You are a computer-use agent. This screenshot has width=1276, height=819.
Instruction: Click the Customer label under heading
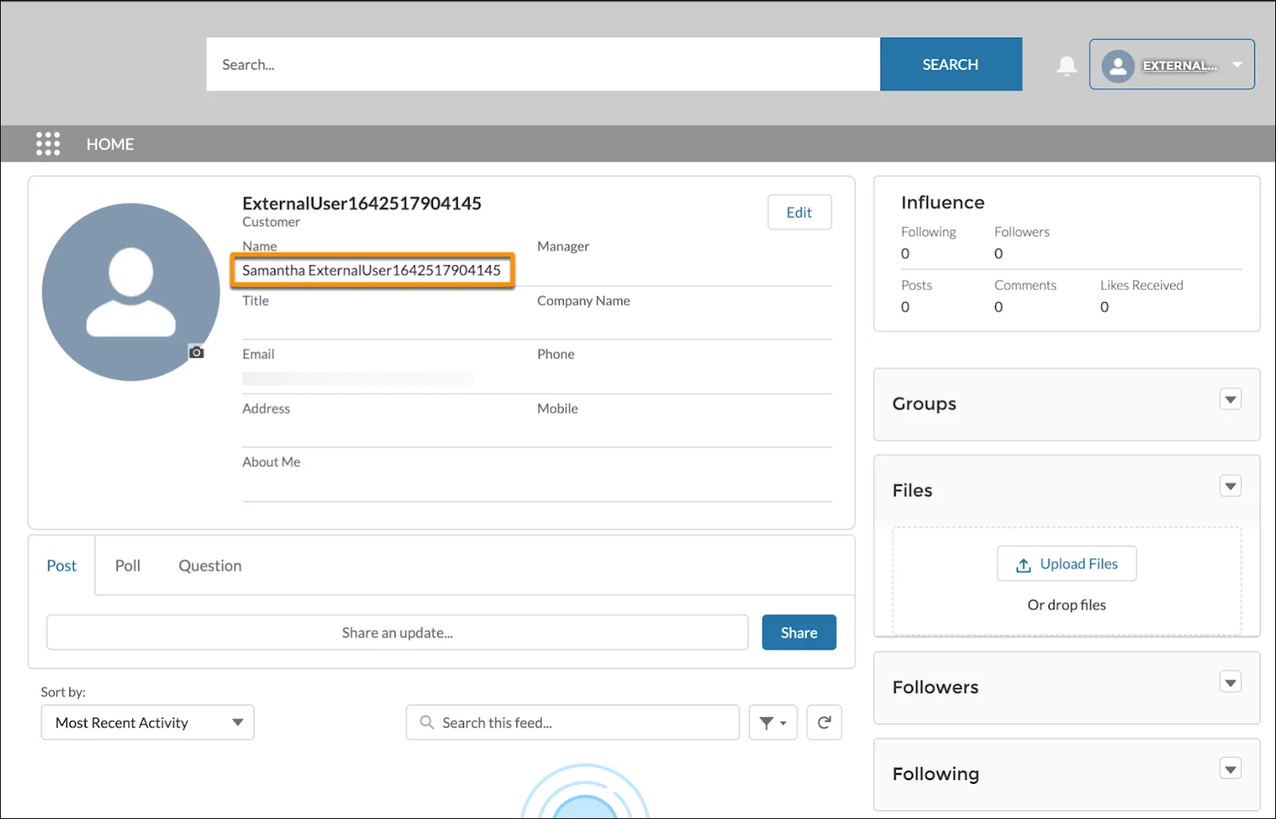click(271, 222)
